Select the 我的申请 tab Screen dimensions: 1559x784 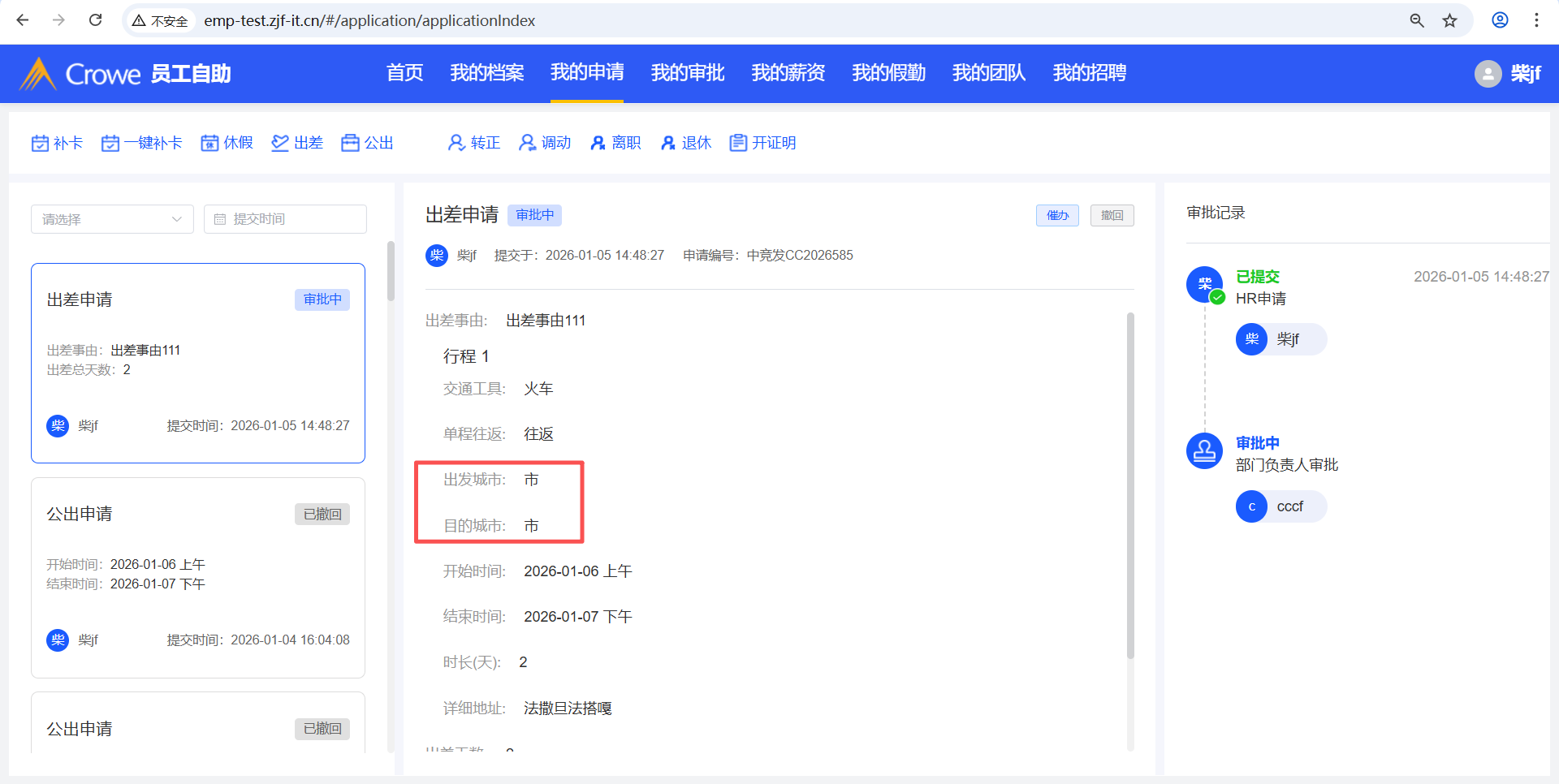tap(587, 73)
